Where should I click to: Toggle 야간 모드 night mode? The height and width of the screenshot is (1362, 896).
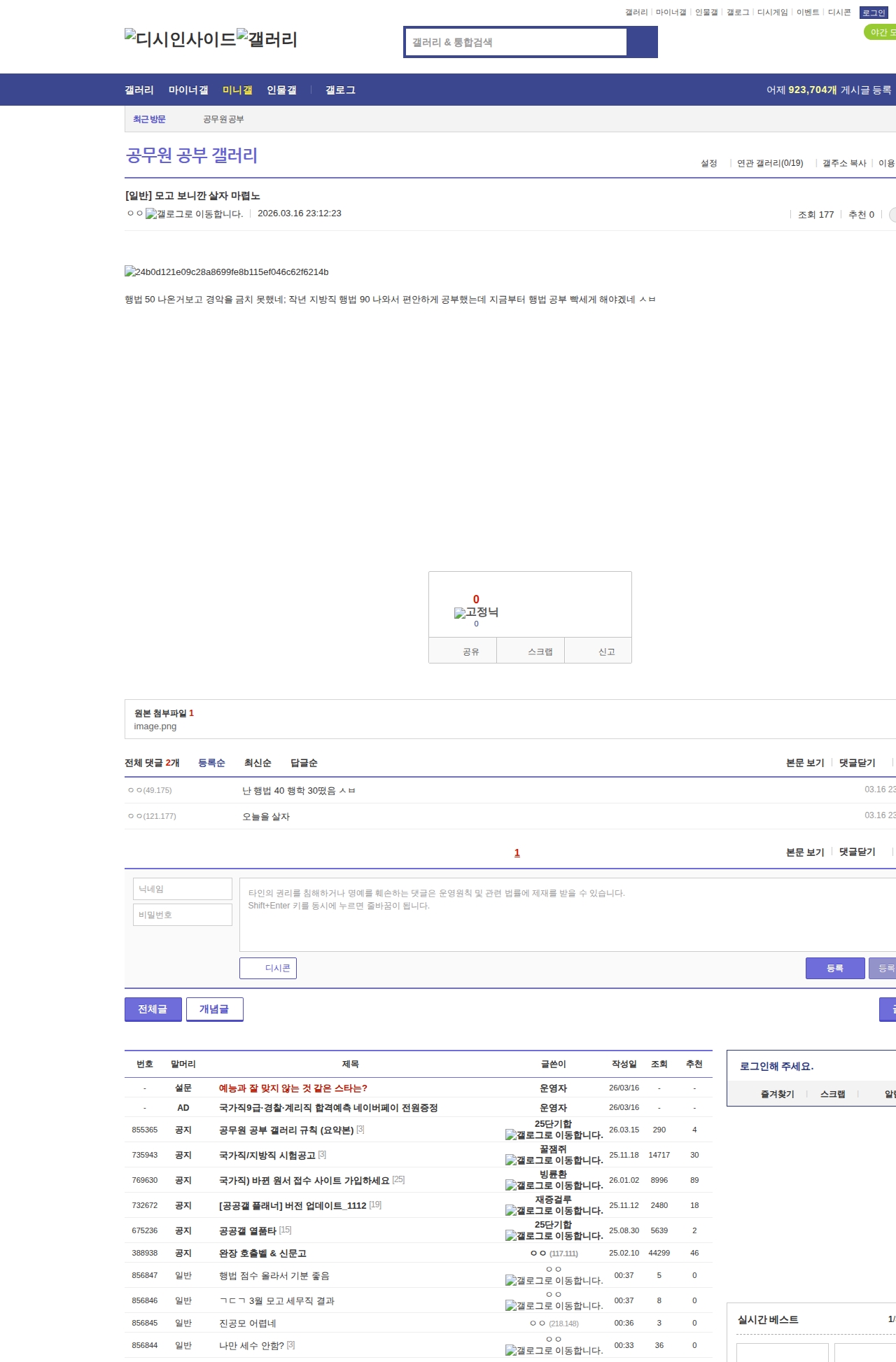click(x=881, y=32)
